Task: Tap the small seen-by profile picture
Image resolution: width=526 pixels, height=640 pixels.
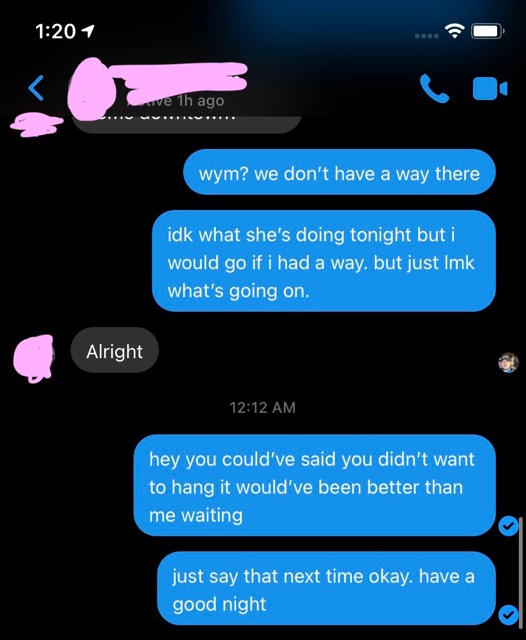Action: click(x=508, y=362)
